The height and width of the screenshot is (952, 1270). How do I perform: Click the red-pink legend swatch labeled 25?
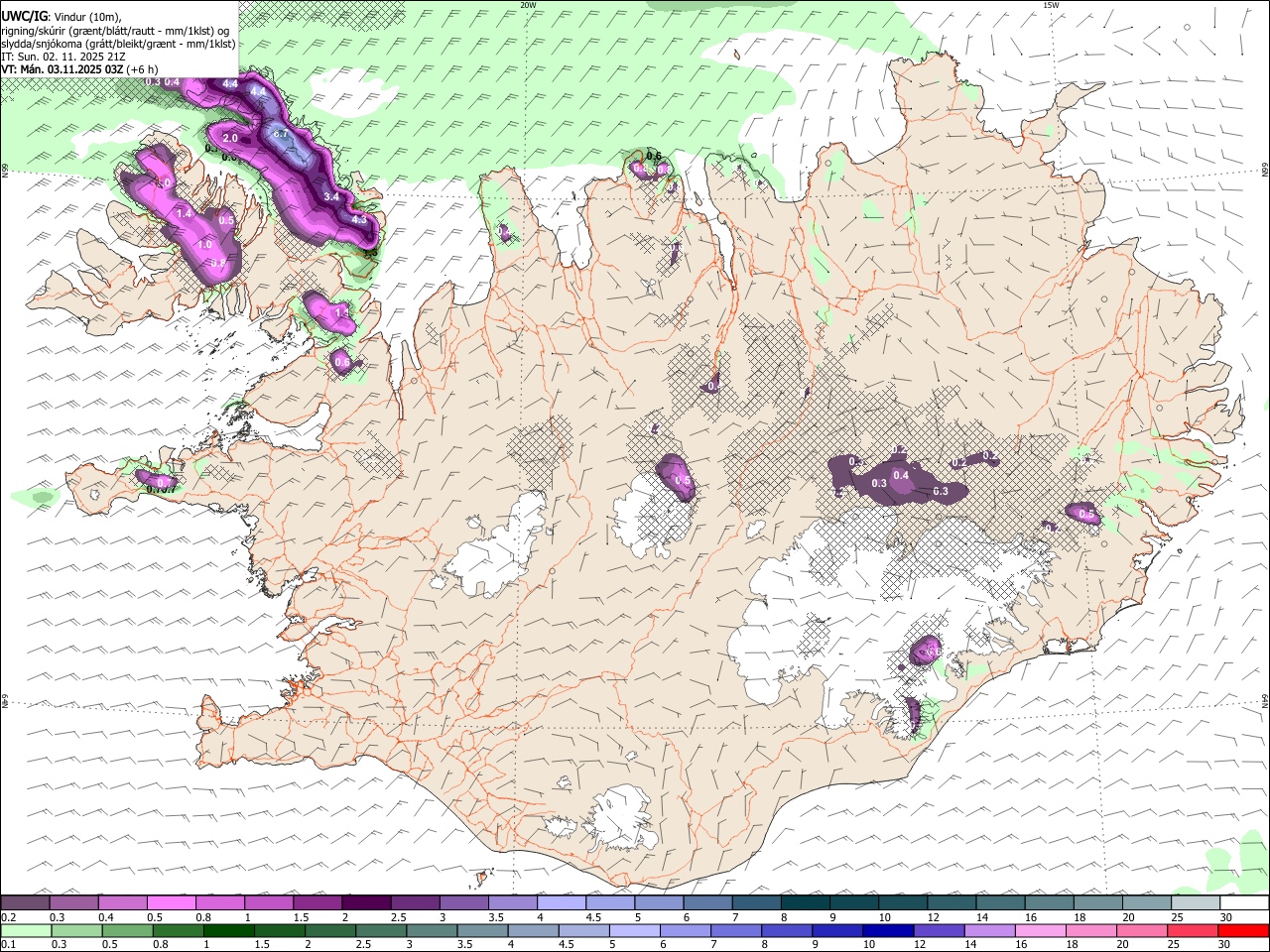1193,930
